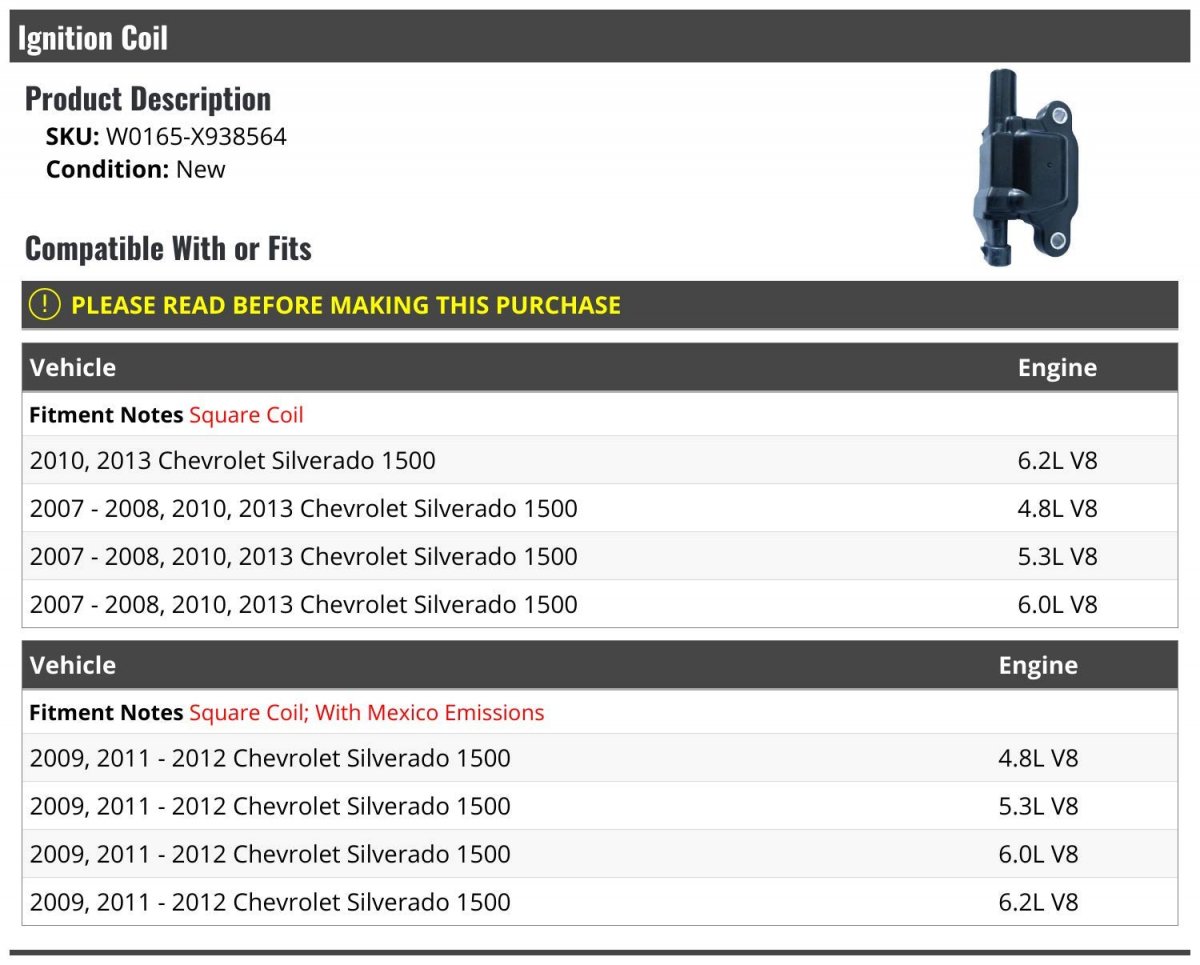This screenshot has width=1200, height=965.
Task: Click the first table's Vehicle column header
Action: [x=73, y=367]
